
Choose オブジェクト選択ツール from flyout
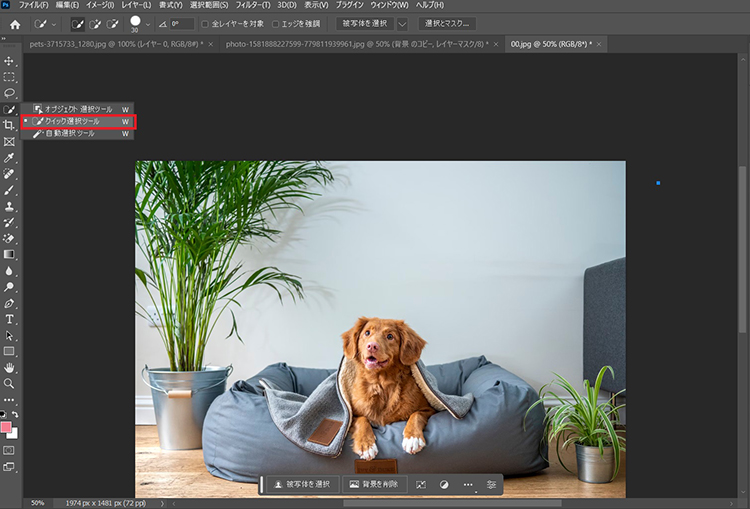[x=78, y=109]
